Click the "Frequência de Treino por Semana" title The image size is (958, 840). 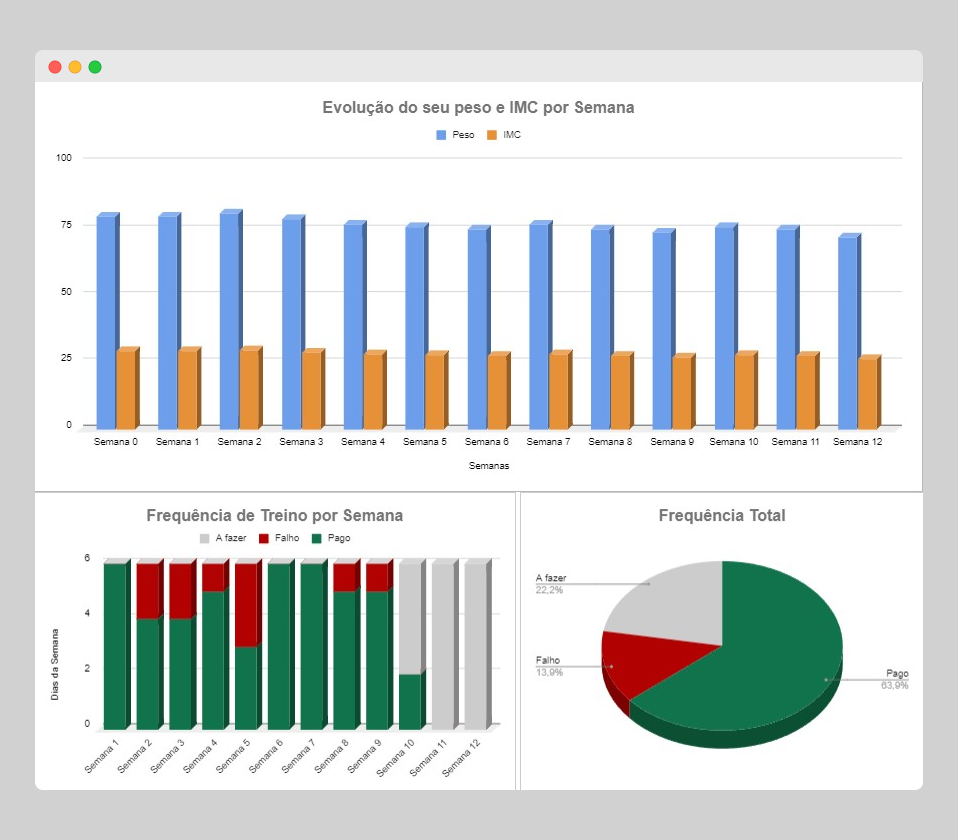coord(275,516)
